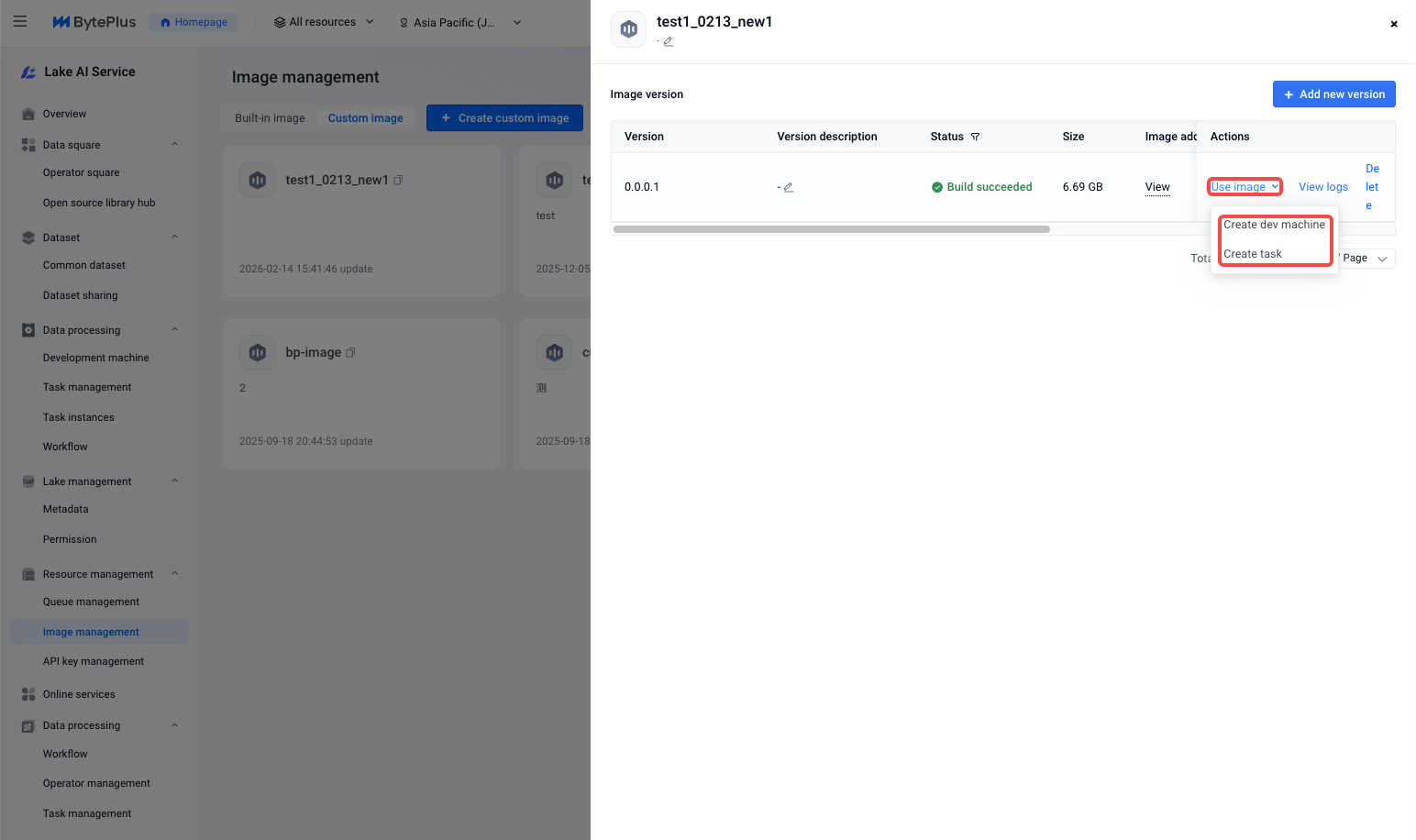Click the BytePlus logo
The height and width of the screenshot is (840, 1416).
tap(94, 22)
